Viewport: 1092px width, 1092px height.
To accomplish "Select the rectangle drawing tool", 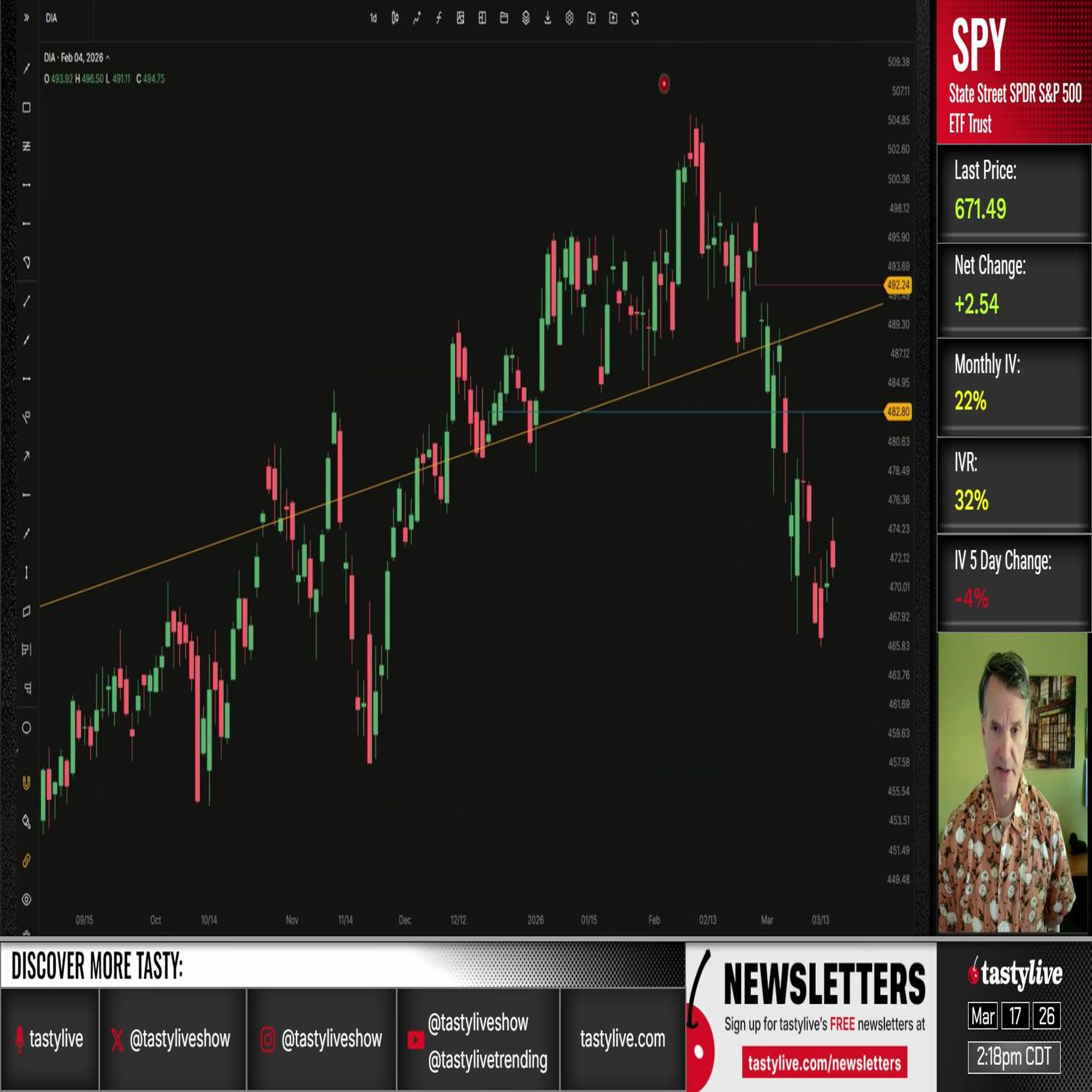I will pos(27,107).
